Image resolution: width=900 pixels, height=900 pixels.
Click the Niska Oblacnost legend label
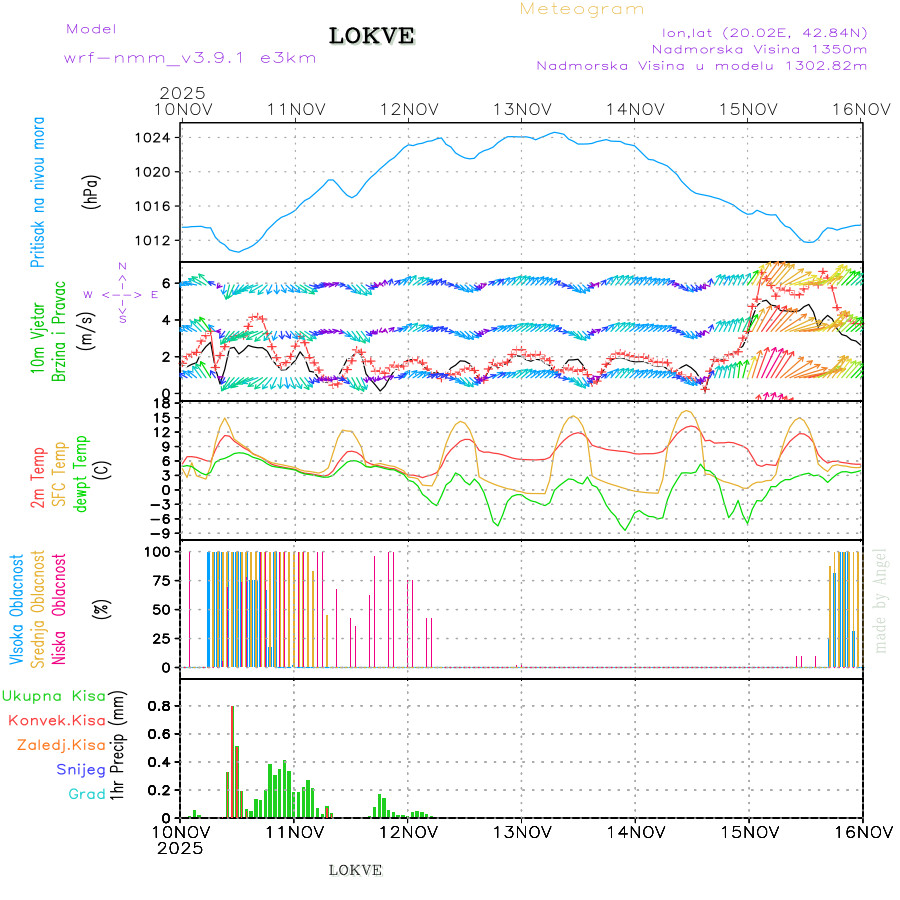pos(59,607)
